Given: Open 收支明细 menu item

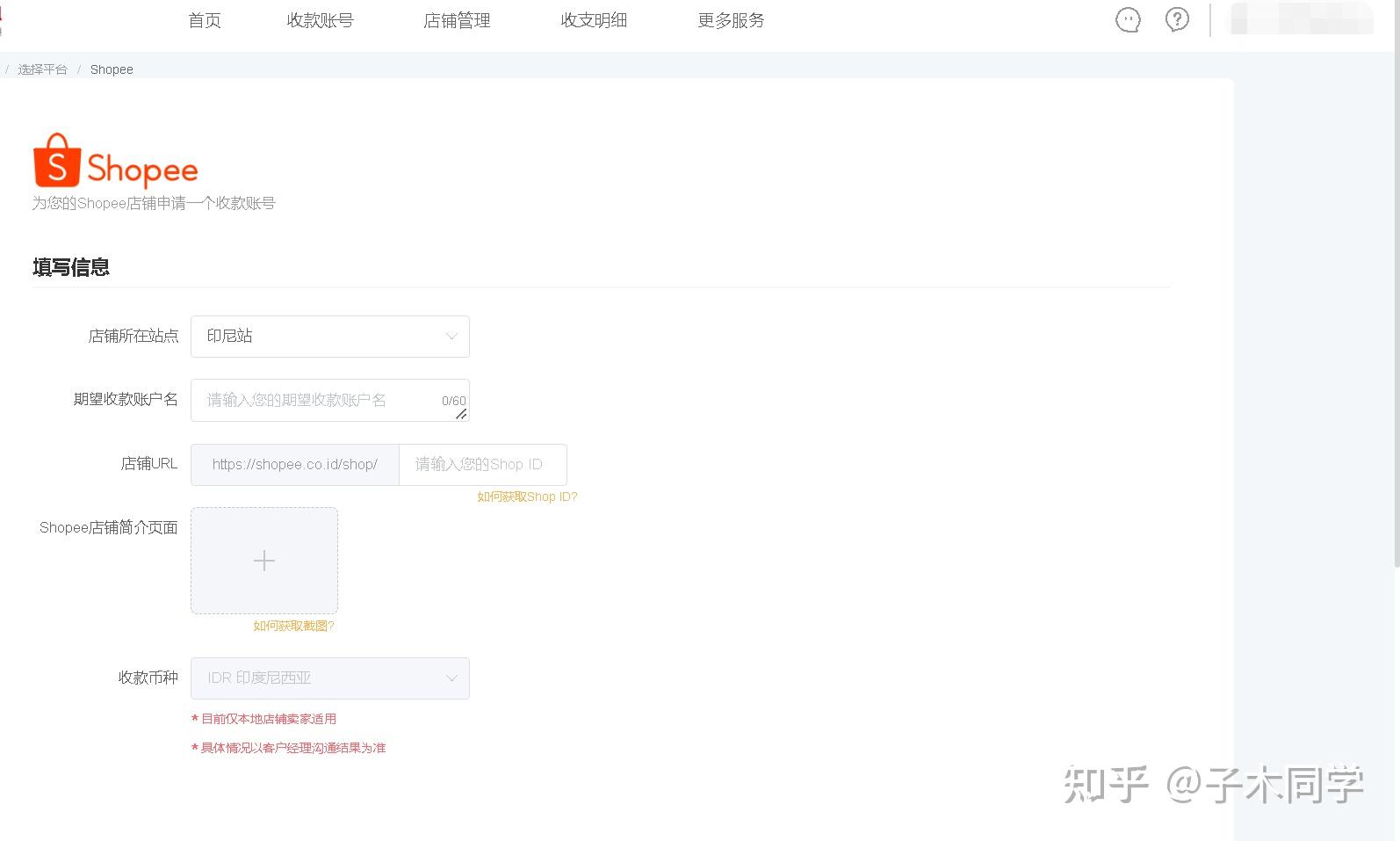Looking at the screenshot, I should (594, 20).
